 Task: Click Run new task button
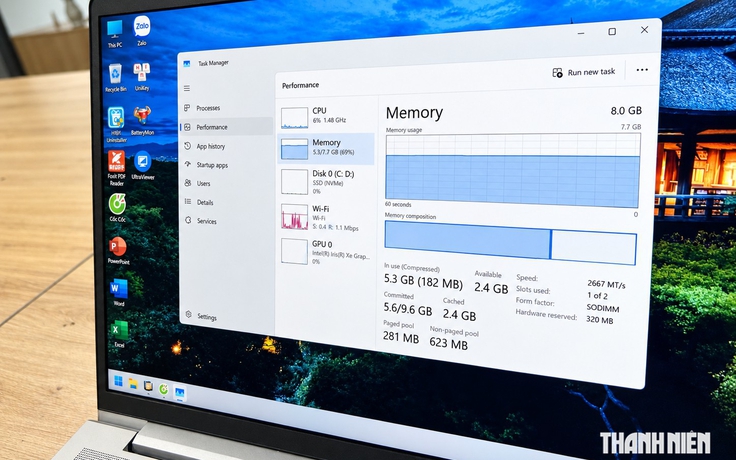coord(583,72)
